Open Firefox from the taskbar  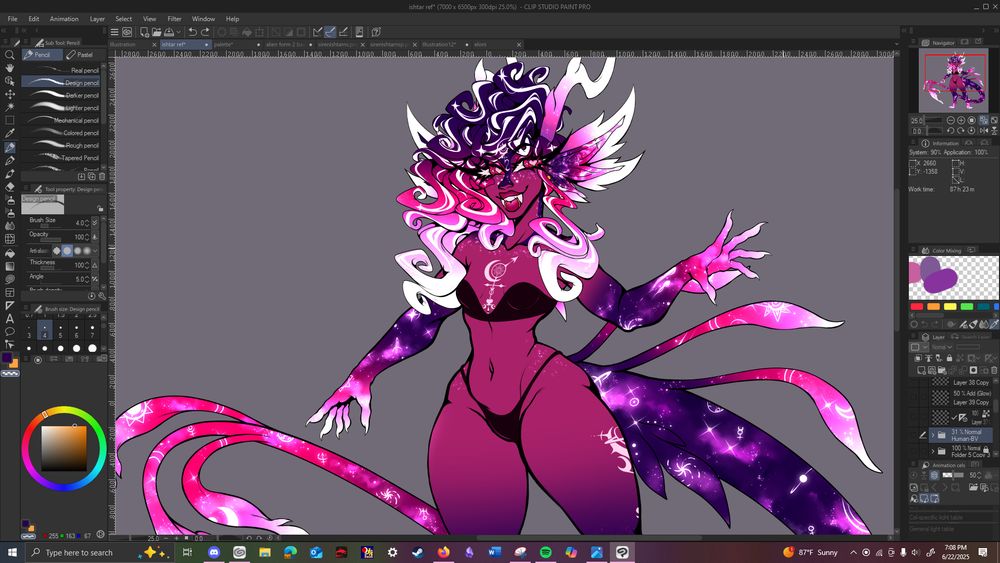(443, 552)
